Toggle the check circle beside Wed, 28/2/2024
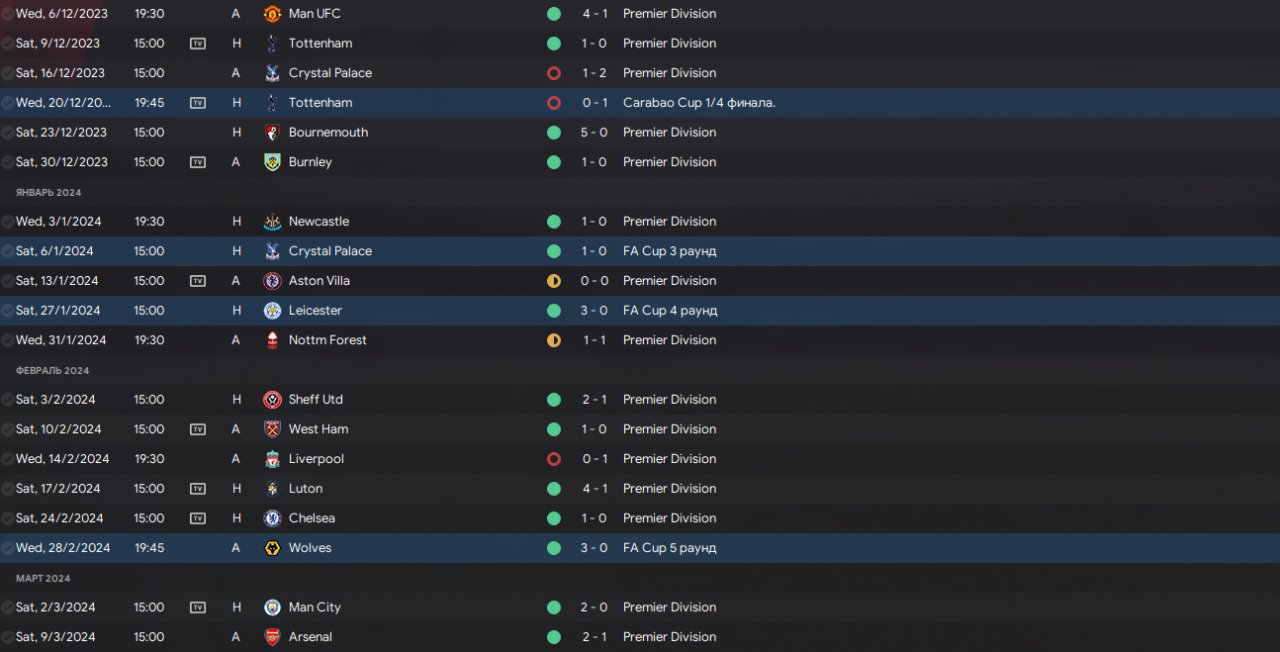The width and height of the screenshot is (1280, 652). (x=8, y=548)
